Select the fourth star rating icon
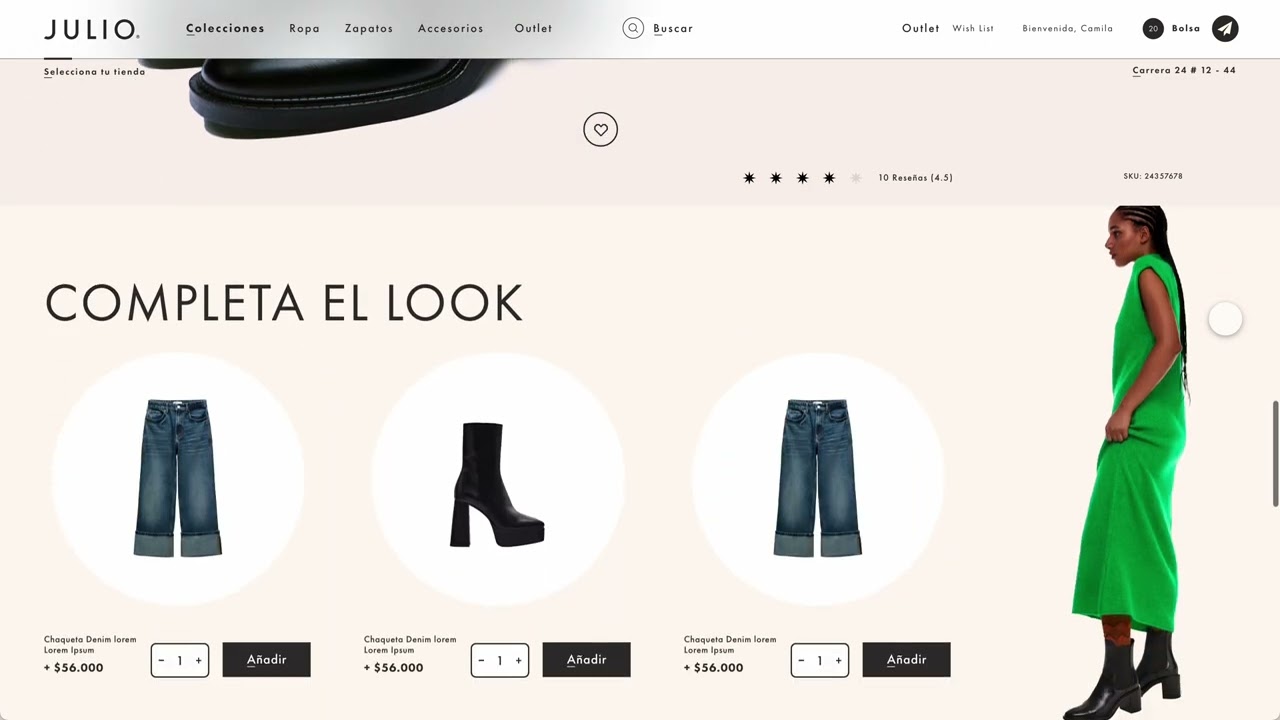 pos(829,178)
